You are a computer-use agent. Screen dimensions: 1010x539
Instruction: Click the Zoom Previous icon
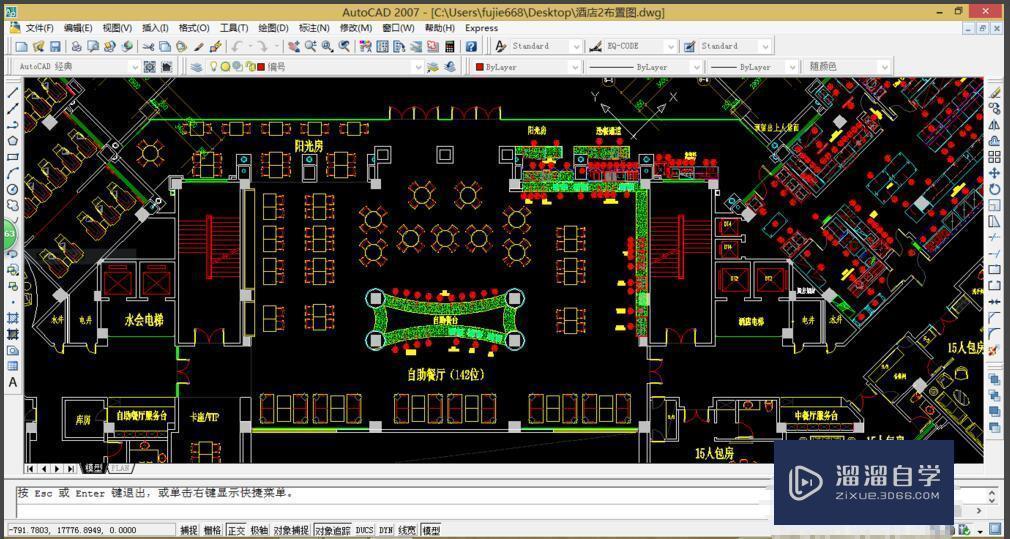tap(345, 46)
